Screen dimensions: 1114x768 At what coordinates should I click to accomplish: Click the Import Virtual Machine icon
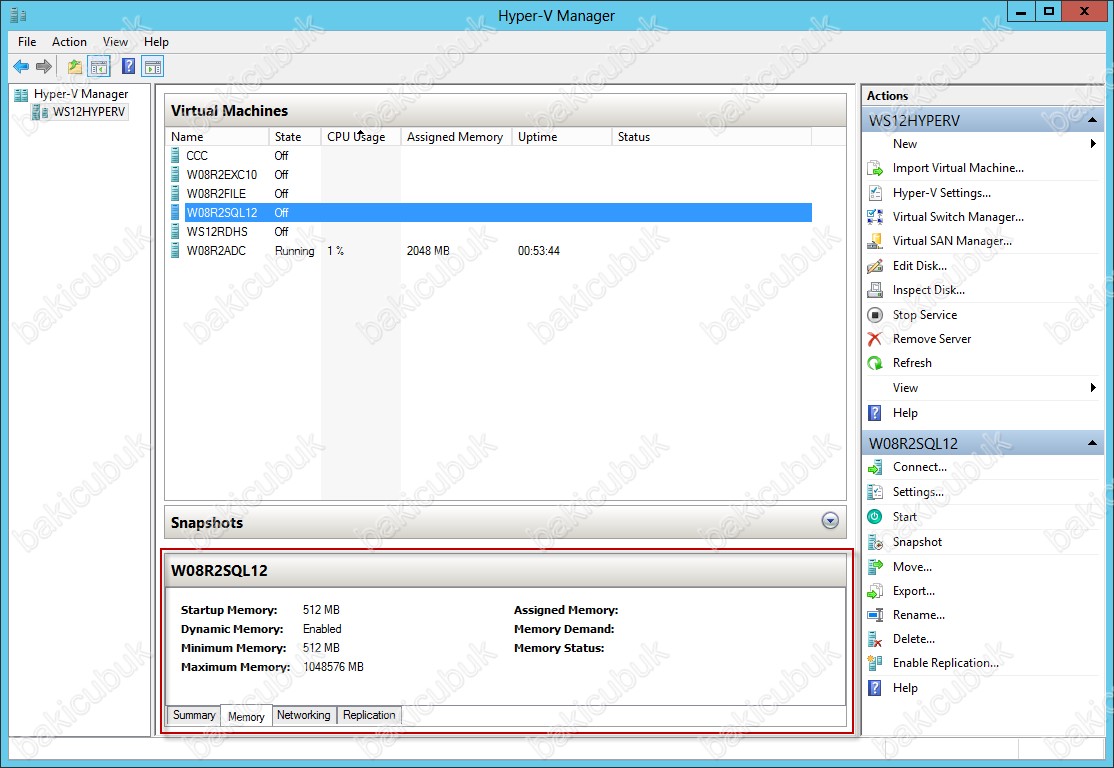click(875, 168)
